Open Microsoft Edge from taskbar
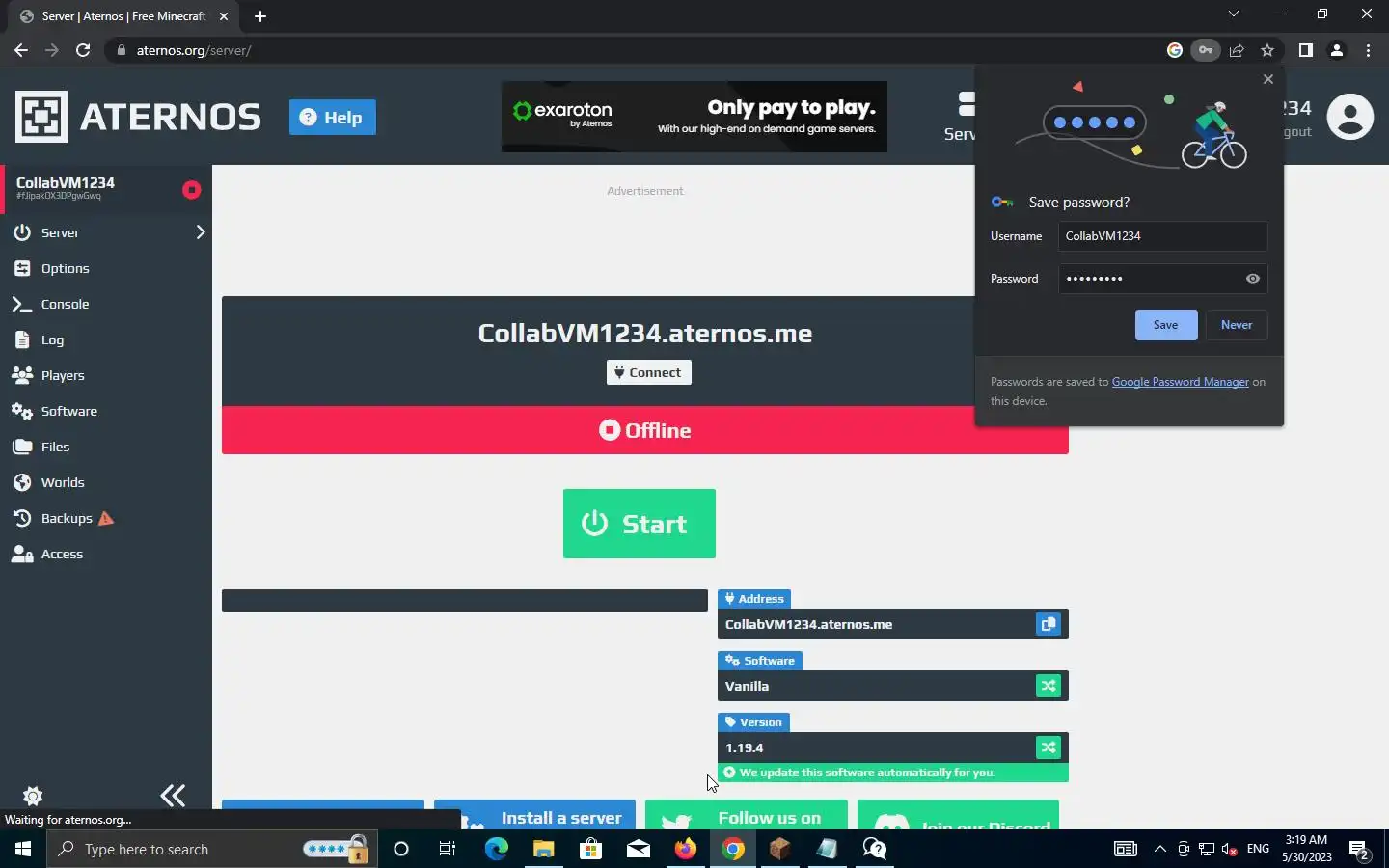 point(496,849)
